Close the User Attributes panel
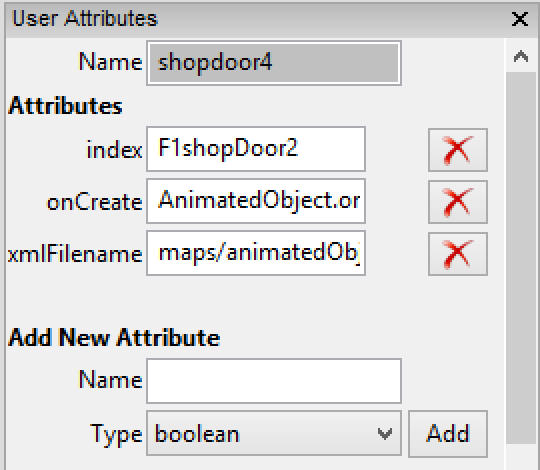 [x=520, y=19]
